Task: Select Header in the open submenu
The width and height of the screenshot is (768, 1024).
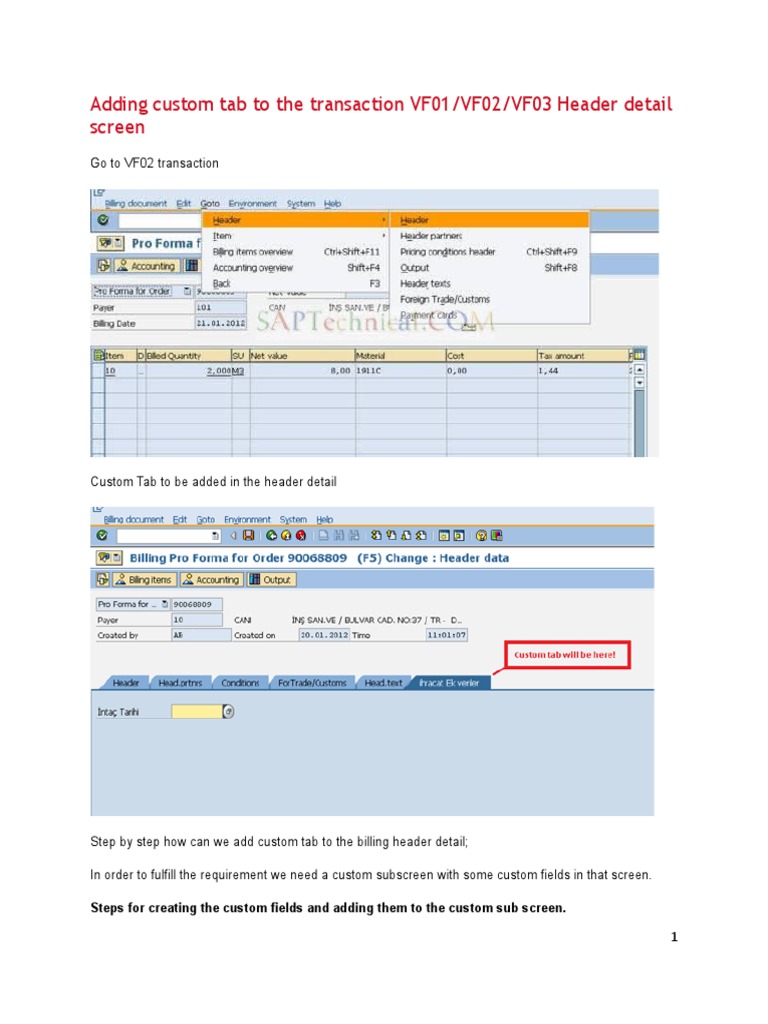Action: tap(489, 220)
